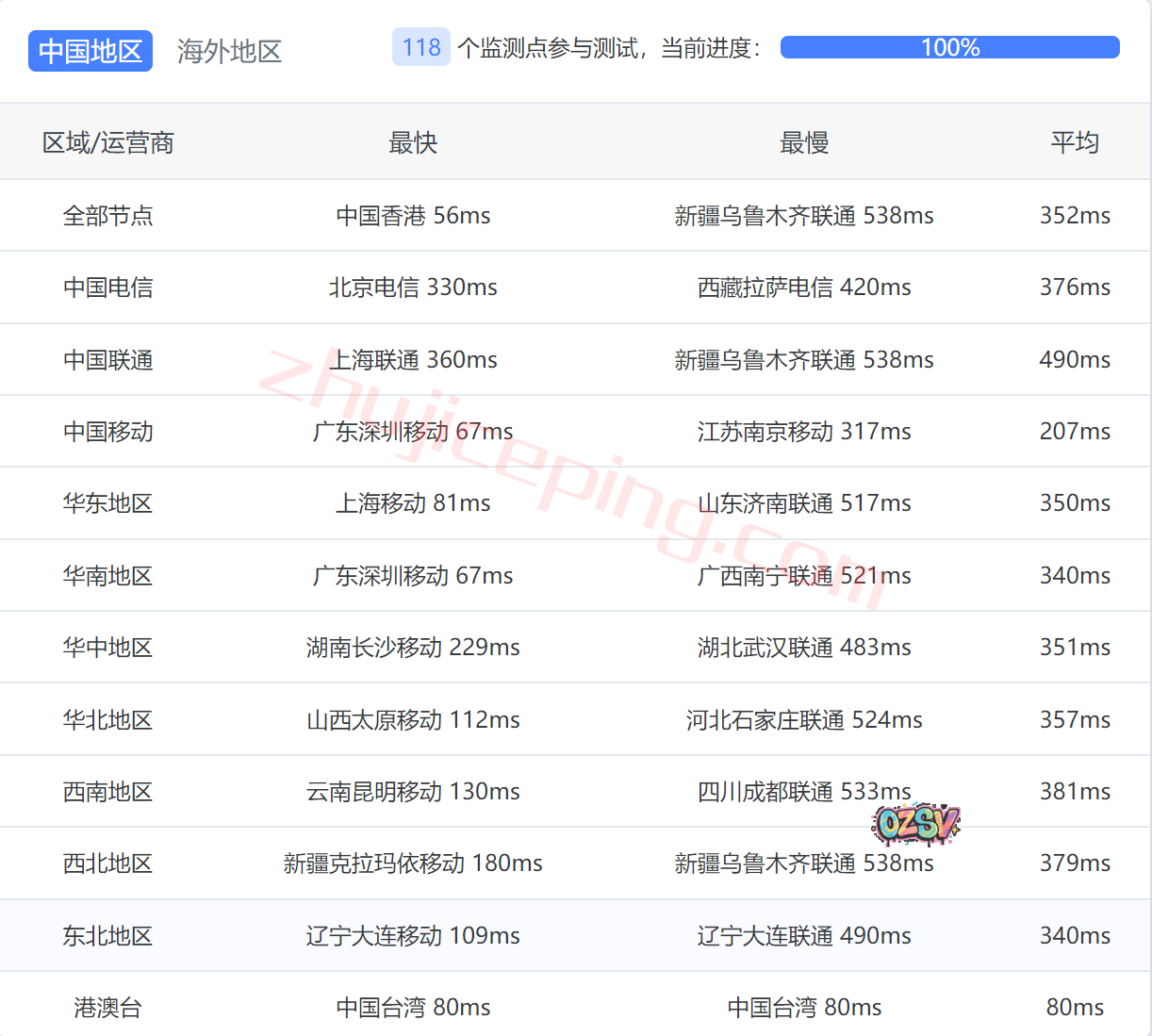Click 西藏拉萨电信 420ms slowest result
This screenshot has width=1152, height=1036.
point(803,288)
